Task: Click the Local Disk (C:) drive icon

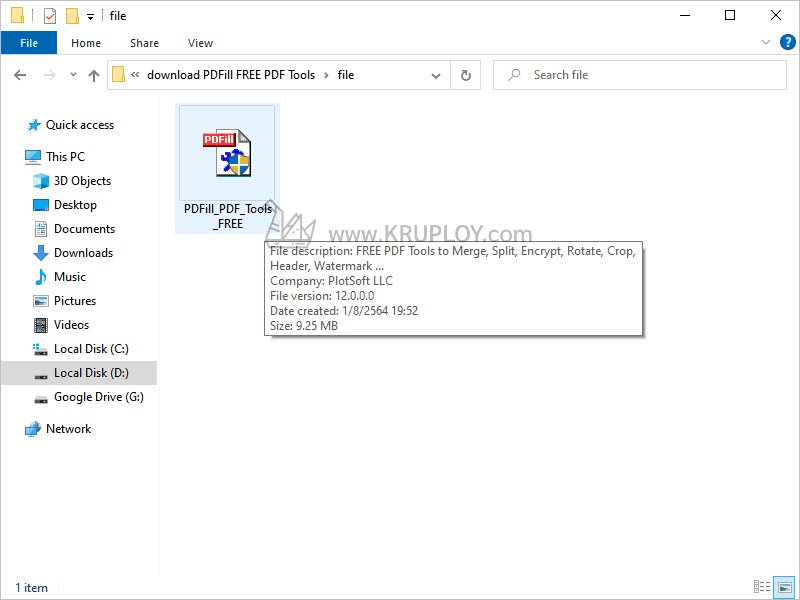Action: tap(40, 349)
